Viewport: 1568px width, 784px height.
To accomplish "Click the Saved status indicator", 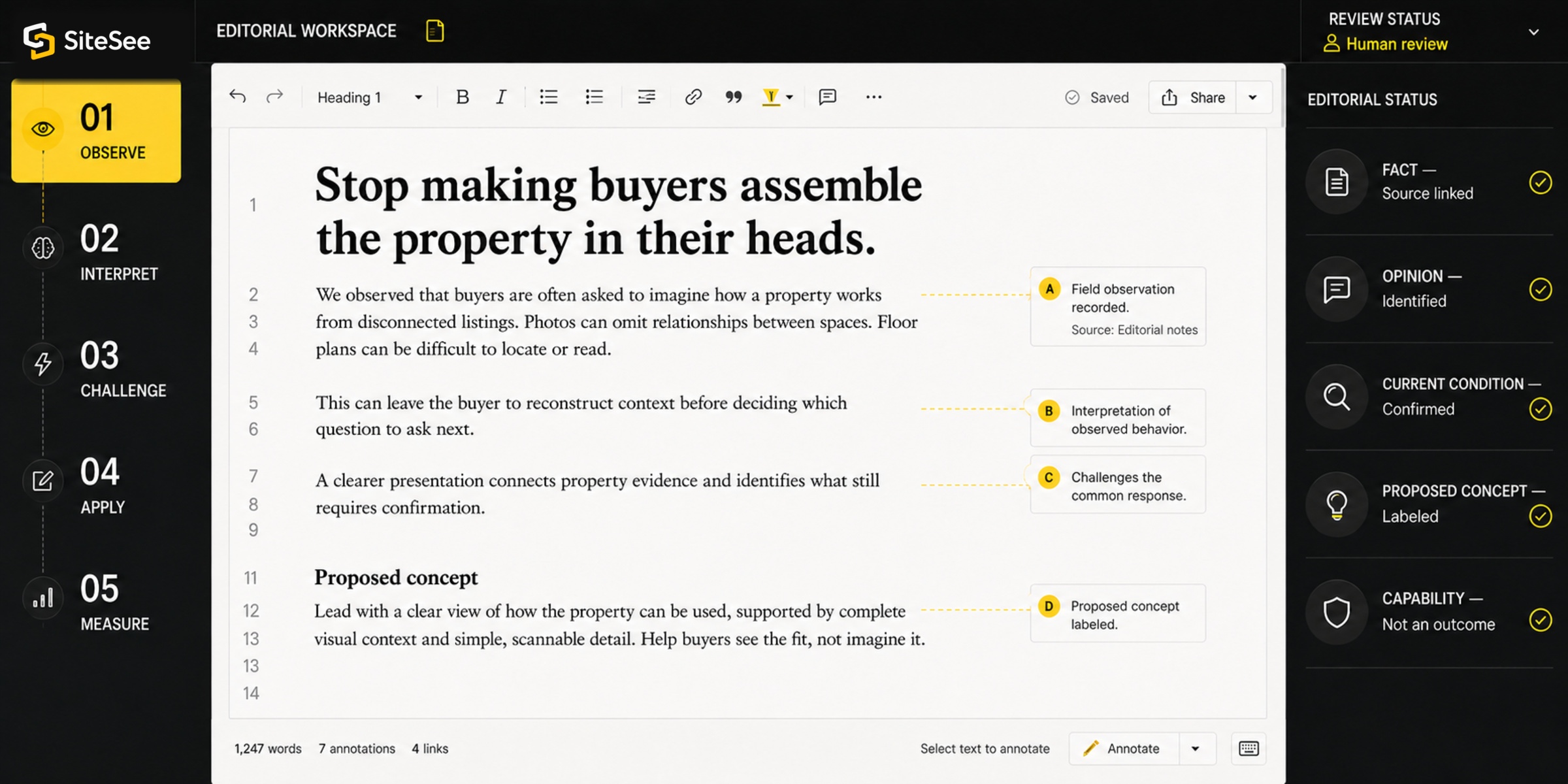I will click(1097, 97).
